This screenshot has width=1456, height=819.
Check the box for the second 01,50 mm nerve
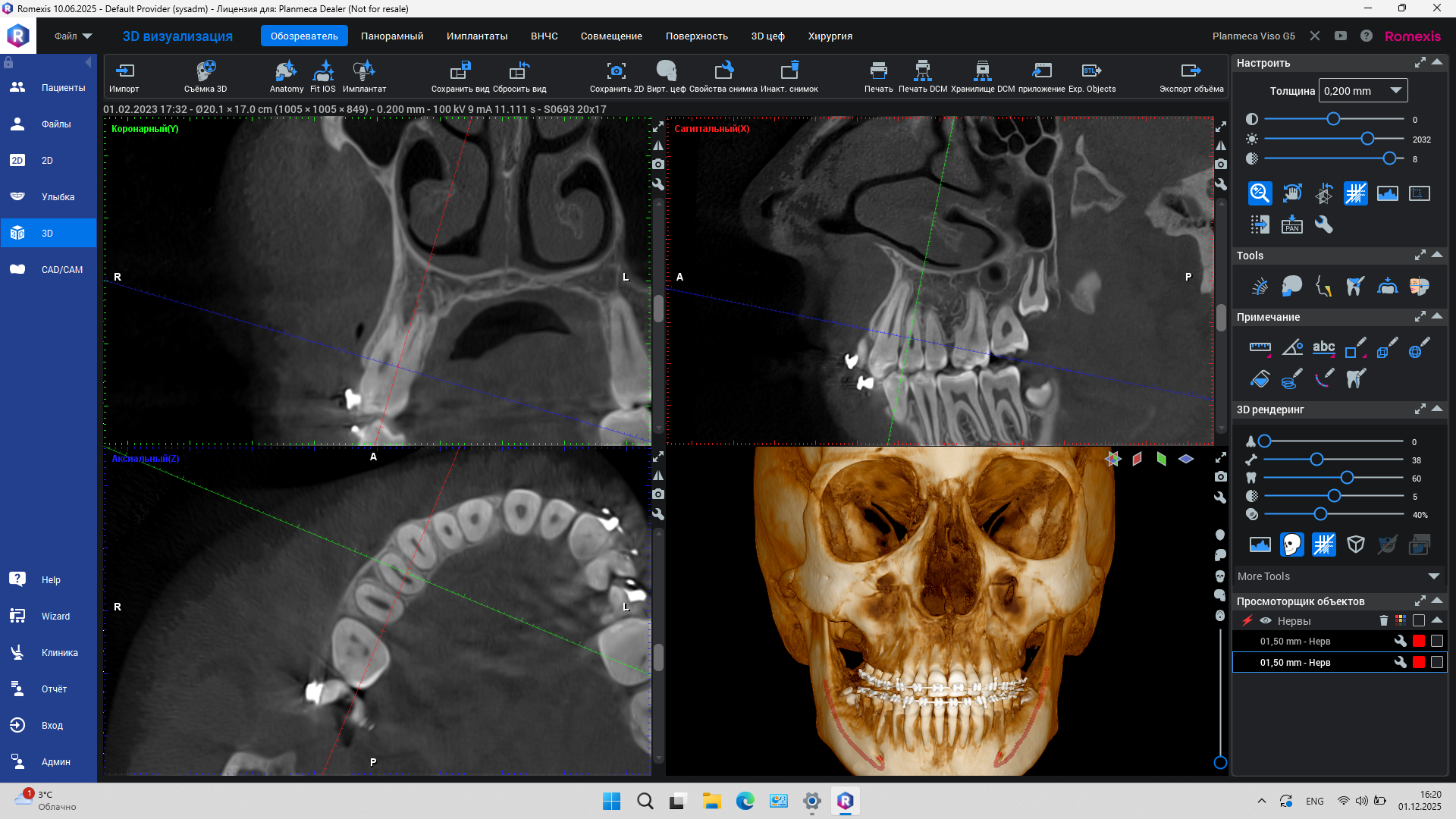pyautogui.click(x=1436, y=663)
